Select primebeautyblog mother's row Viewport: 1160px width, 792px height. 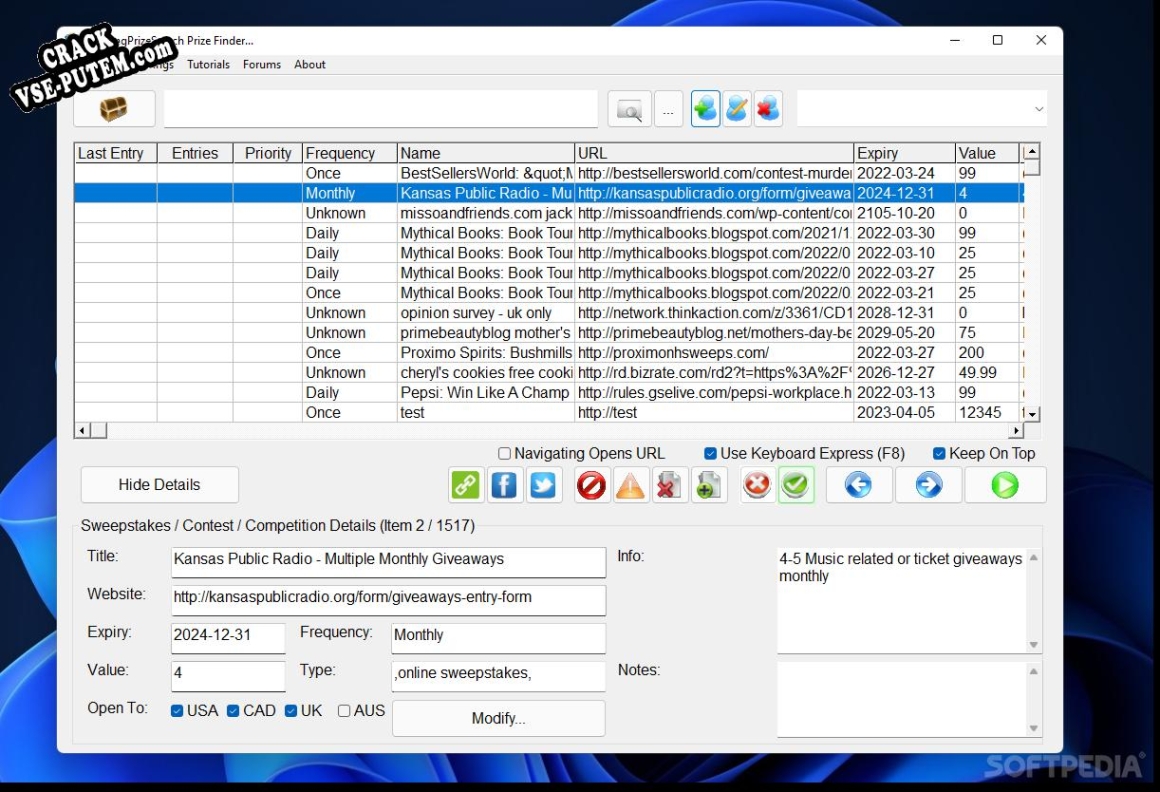click(x=547, y=333)
